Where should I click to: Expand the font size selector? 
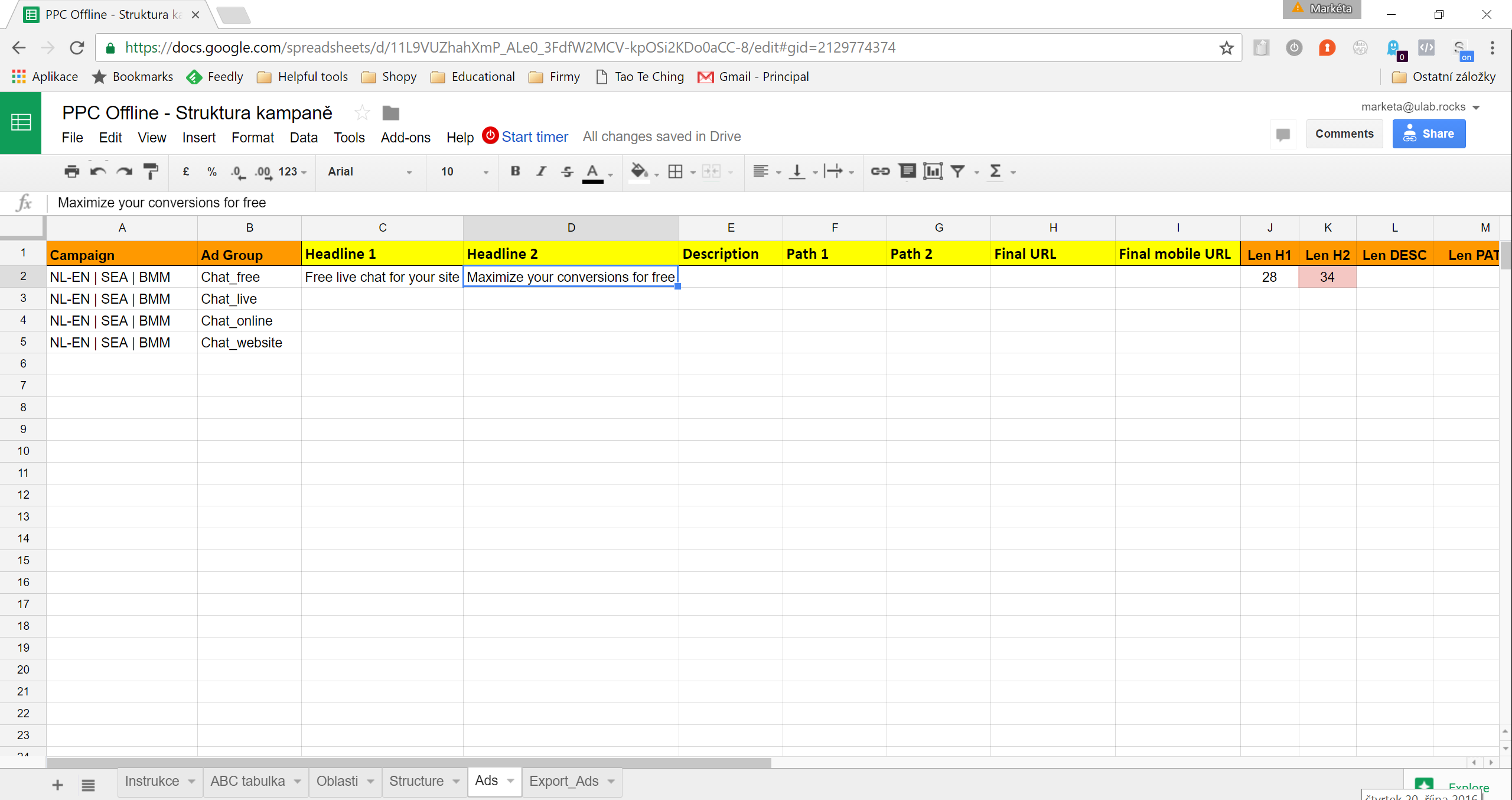pyautogui.click(x=484, y=172)
